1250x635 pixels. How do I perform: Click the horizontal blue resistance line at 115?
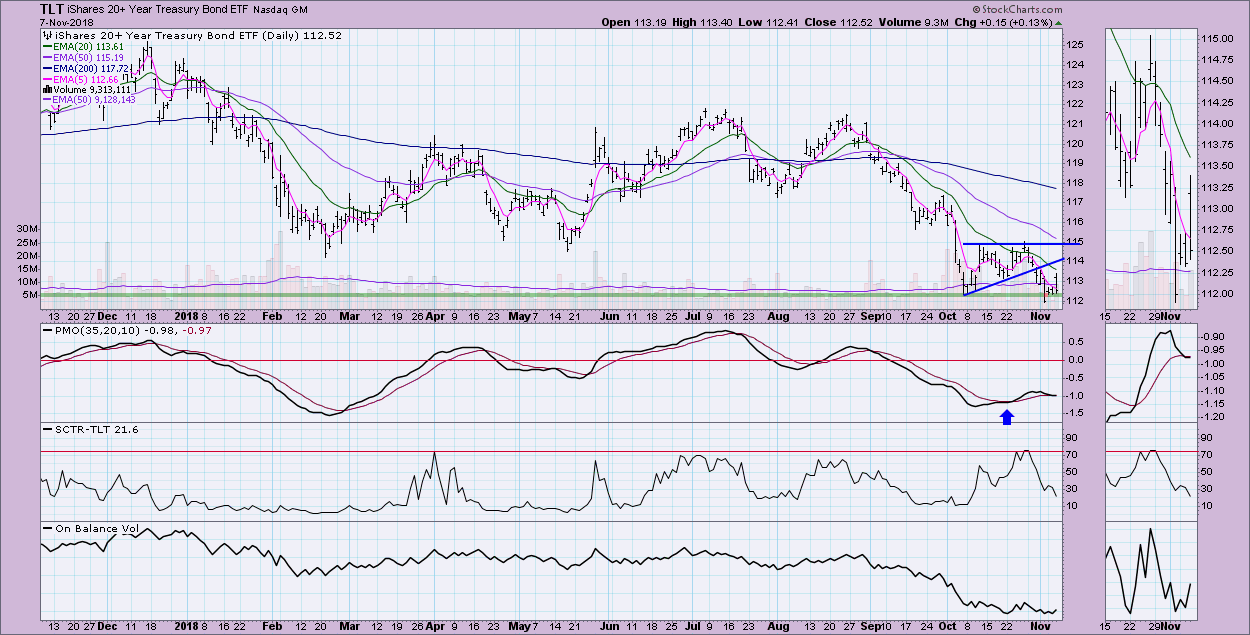pos(1010,244)
